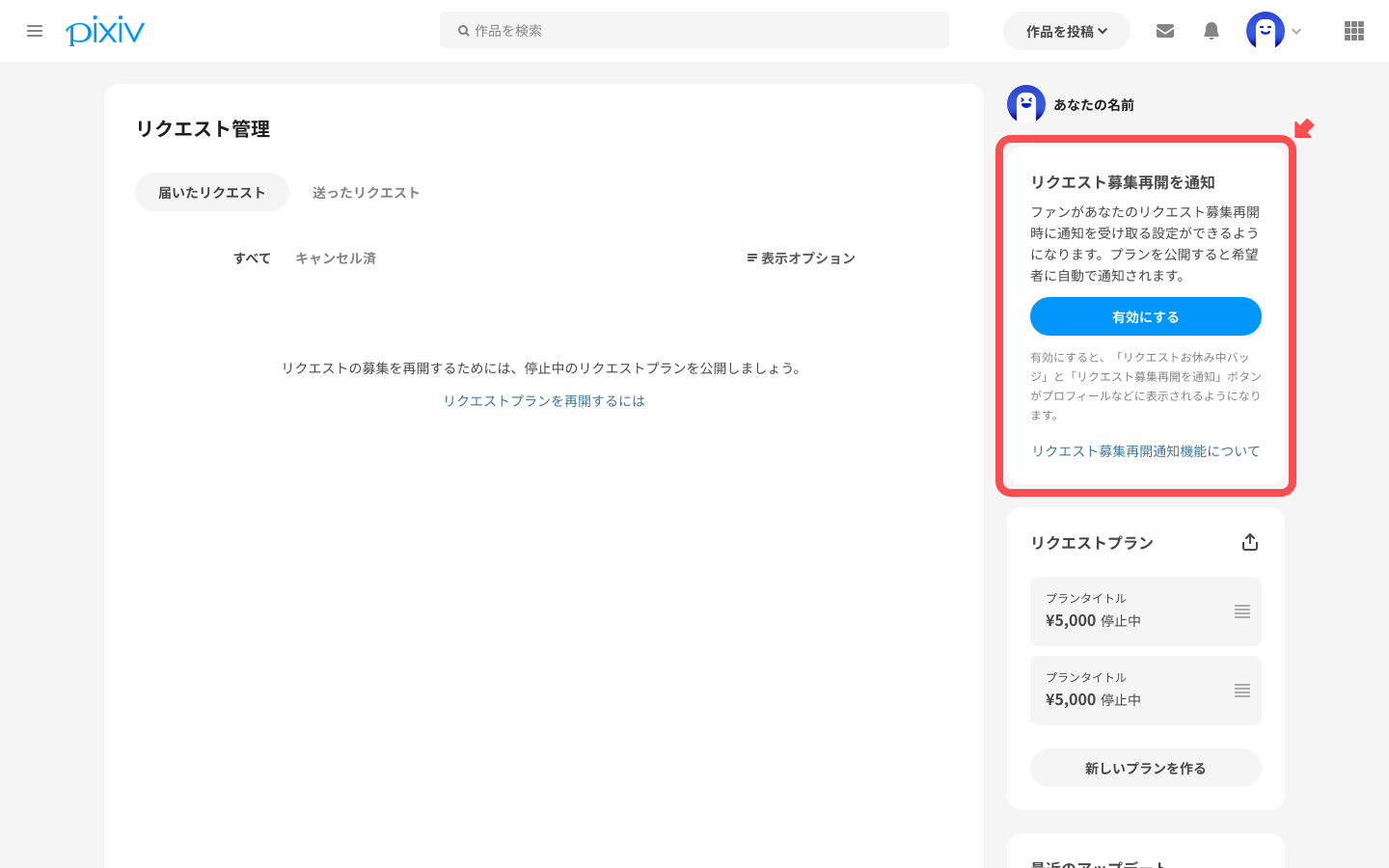The width and height of the screenshot is (1389, 868).
Task: Enable notifications with the 有効にする button
Action: point(1145,316)
